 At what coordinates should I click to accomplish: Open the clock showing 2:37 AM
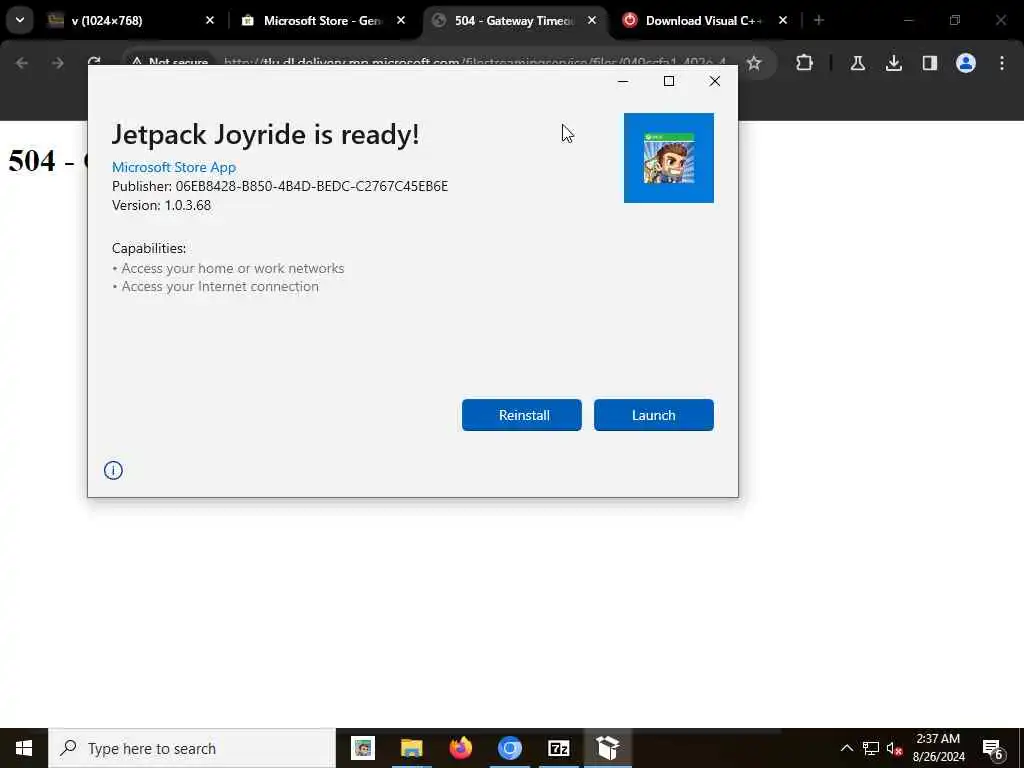(938, 748)
